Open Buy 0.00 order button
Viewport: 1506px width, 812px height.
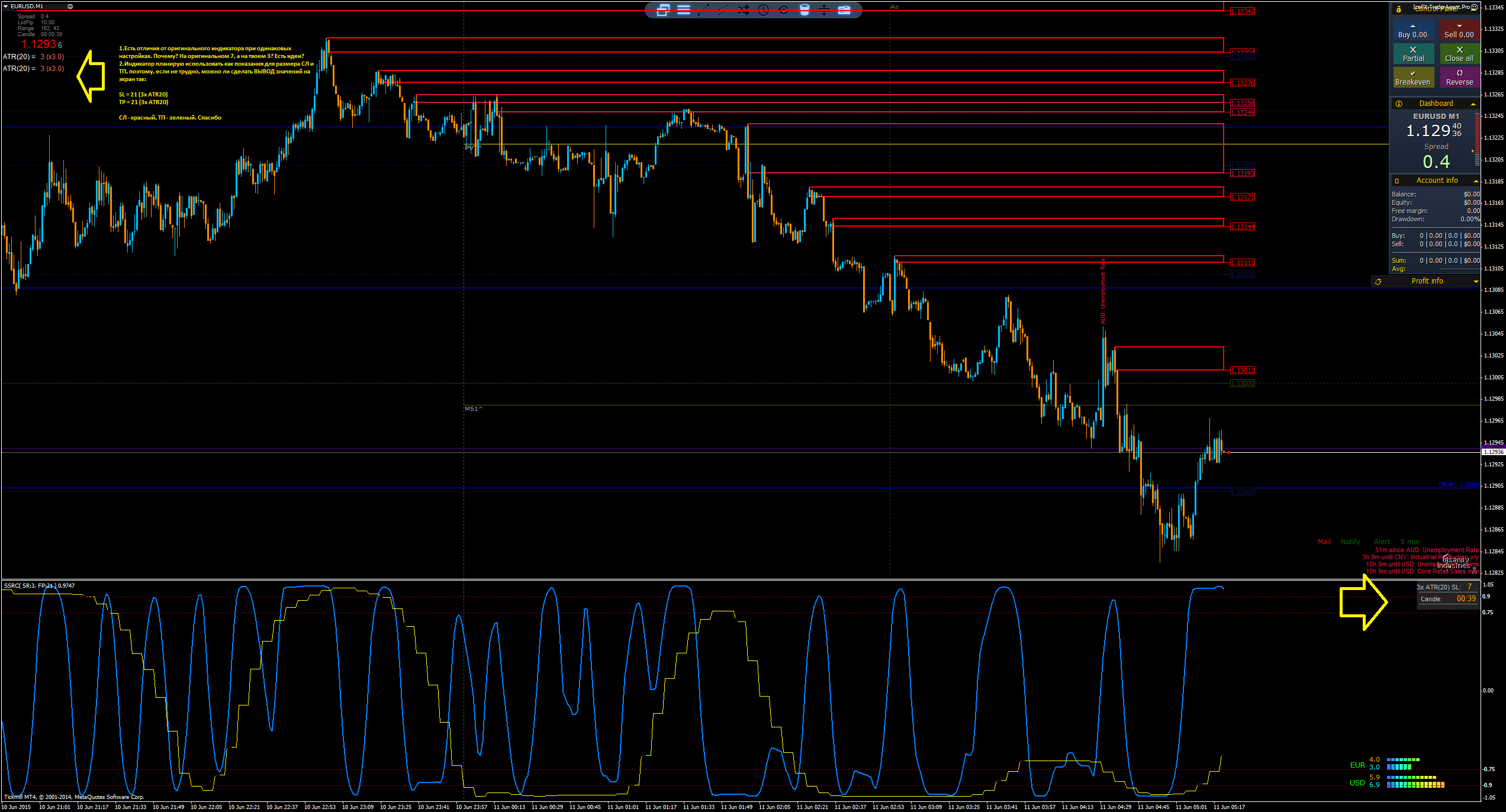(1413, 31)
